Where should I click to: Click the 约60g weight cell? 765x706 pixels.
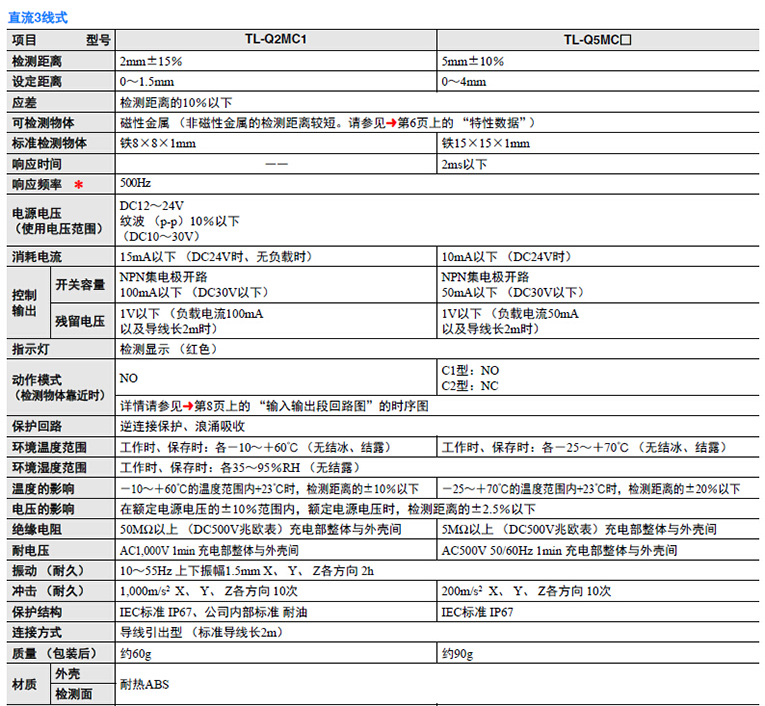click(x=135, y=653)
